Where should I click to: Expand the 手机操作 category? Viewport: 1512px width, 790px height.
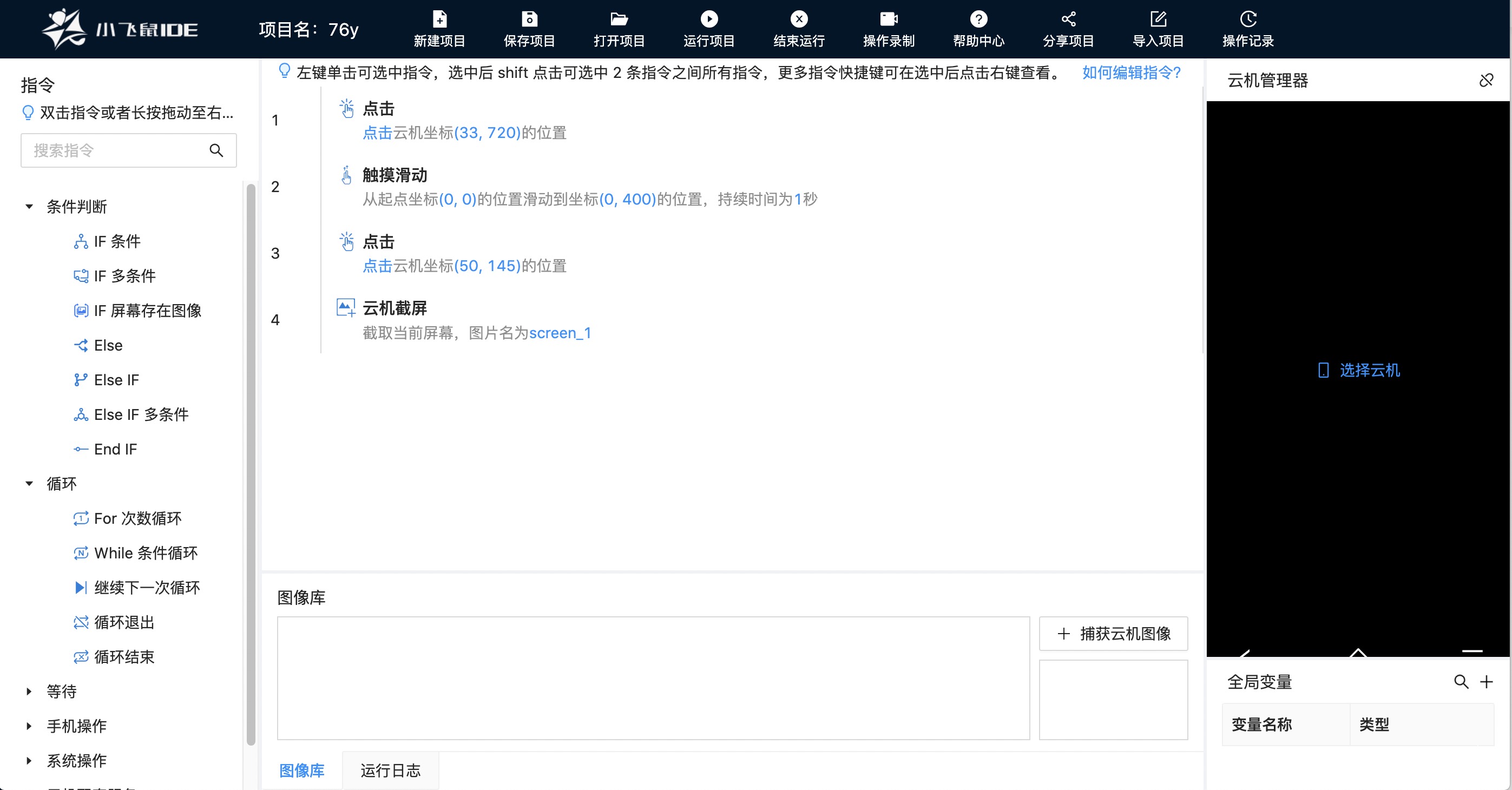point(29,726)
